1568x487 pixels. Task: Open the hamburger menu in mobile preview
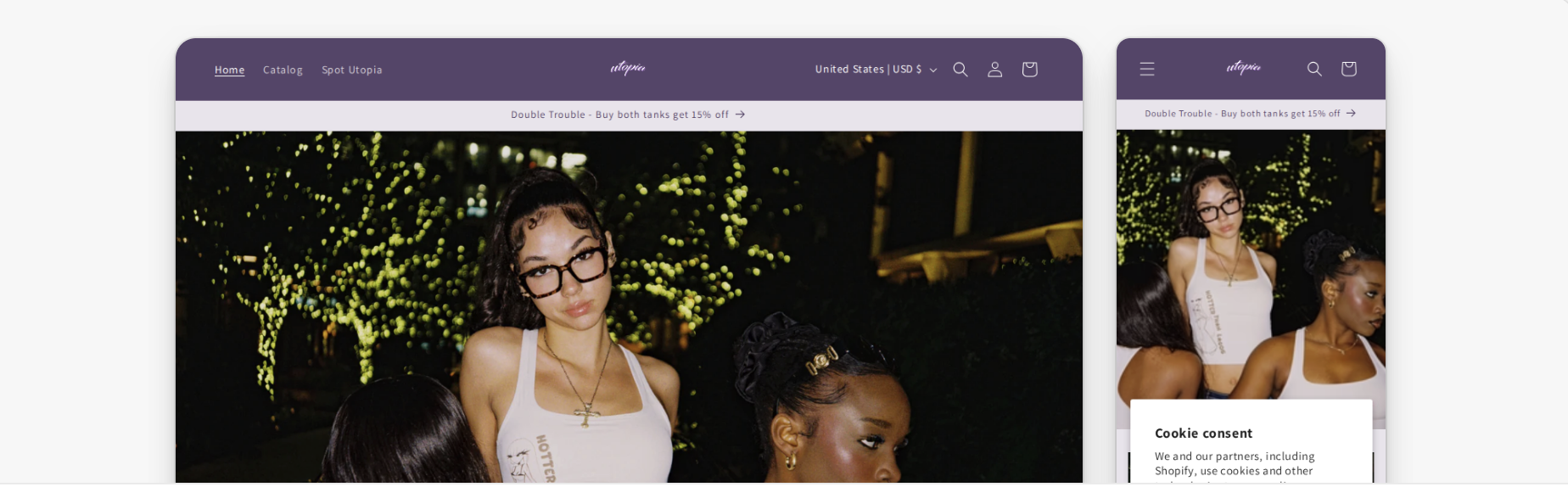pyautogui.click(x=1147, y=69)
